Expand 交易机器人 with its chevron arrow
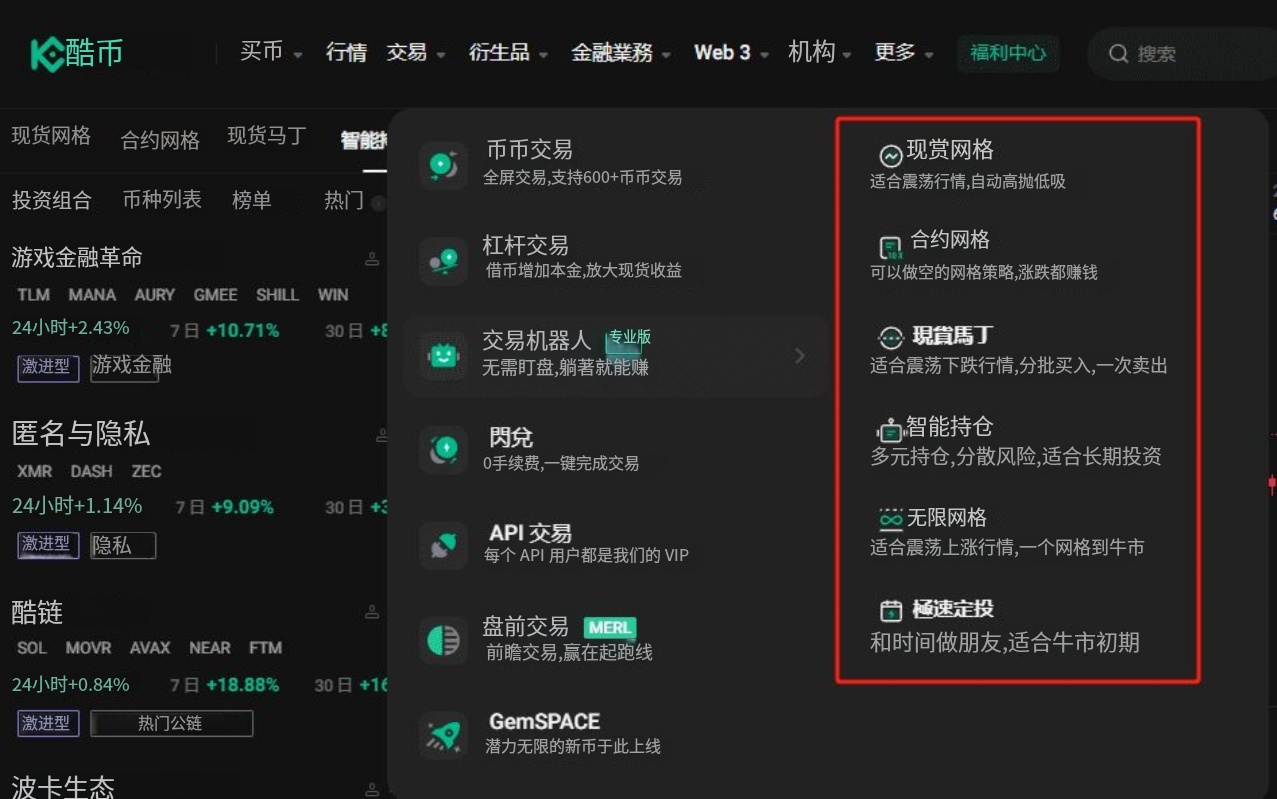The height and width of the screenshot is (799, 1277). 799,356
